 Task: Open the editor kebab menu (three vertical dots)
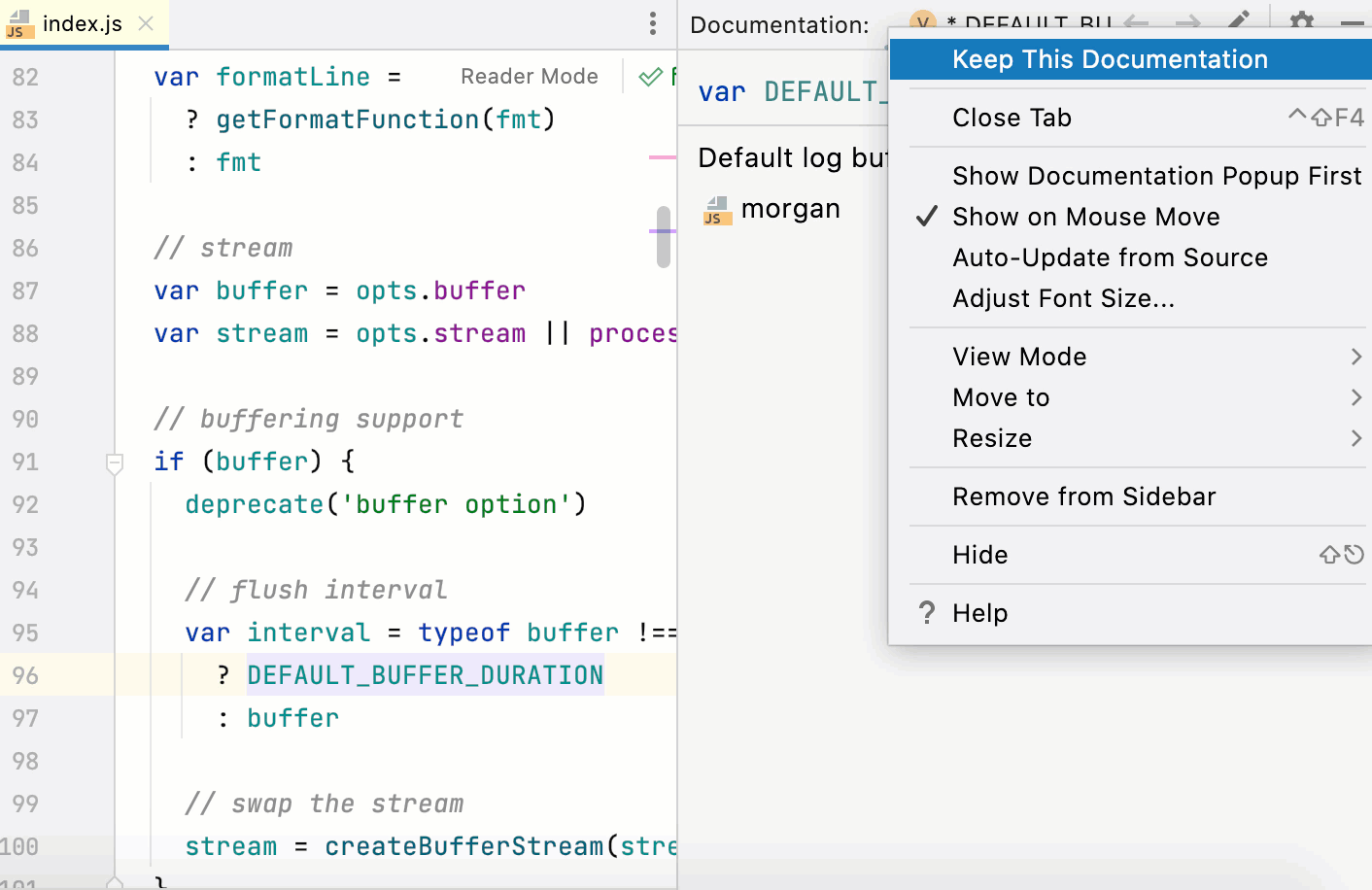(653, 23)
